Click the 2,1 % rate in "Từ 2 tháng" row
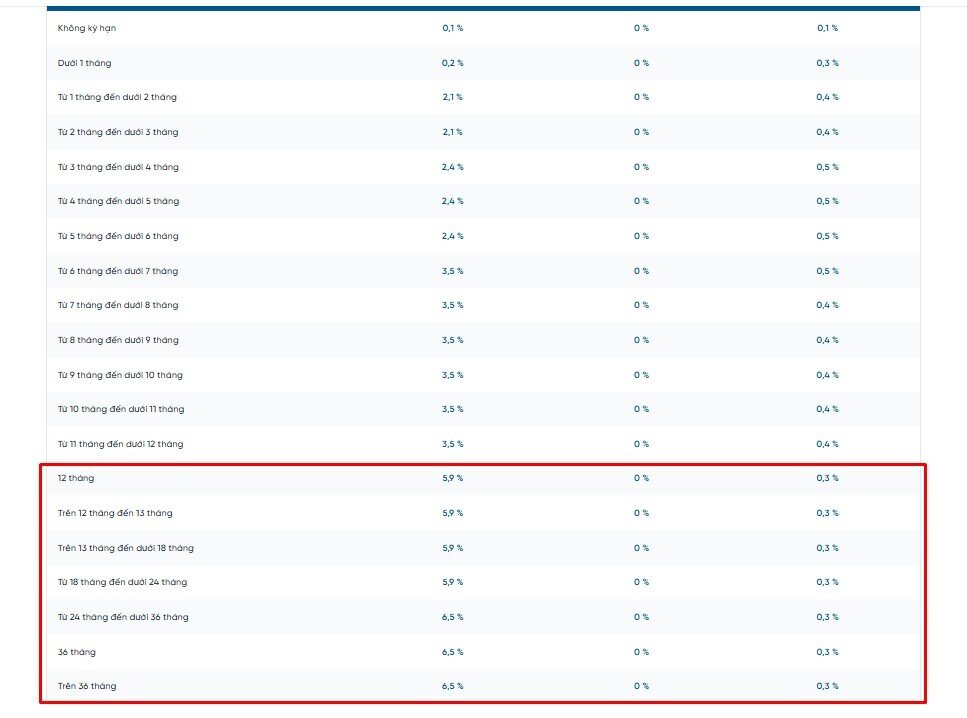This screenshot has width=967, height=718. (452, 132)
